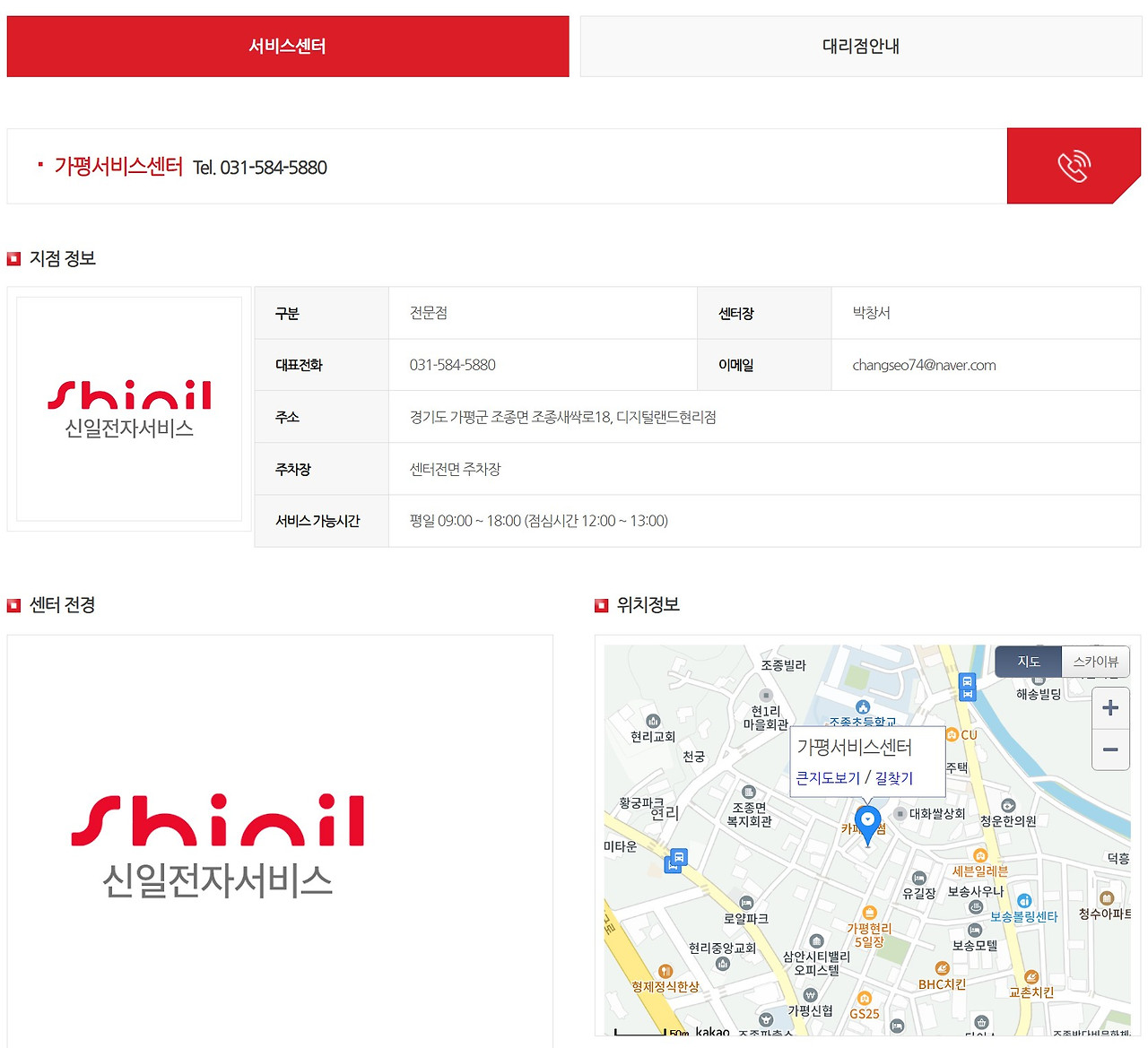Image resolution: width=1148 pixels, height=1048 pixels.
Task: Open the 큰지도보기 link in map popup
Action: click(828, 778)
